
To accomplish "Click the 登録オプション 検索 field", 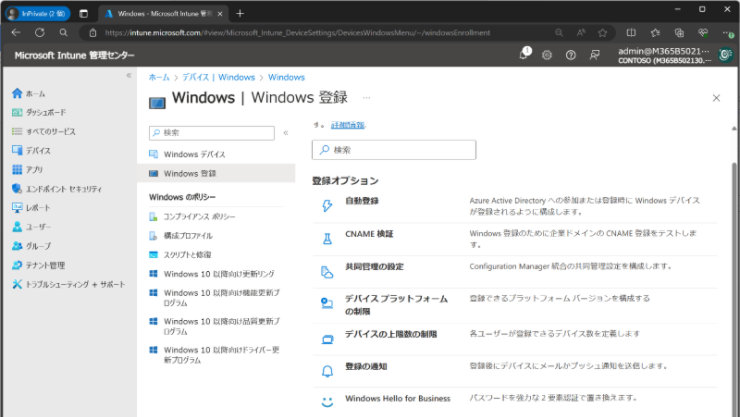I will coord(394,150).
